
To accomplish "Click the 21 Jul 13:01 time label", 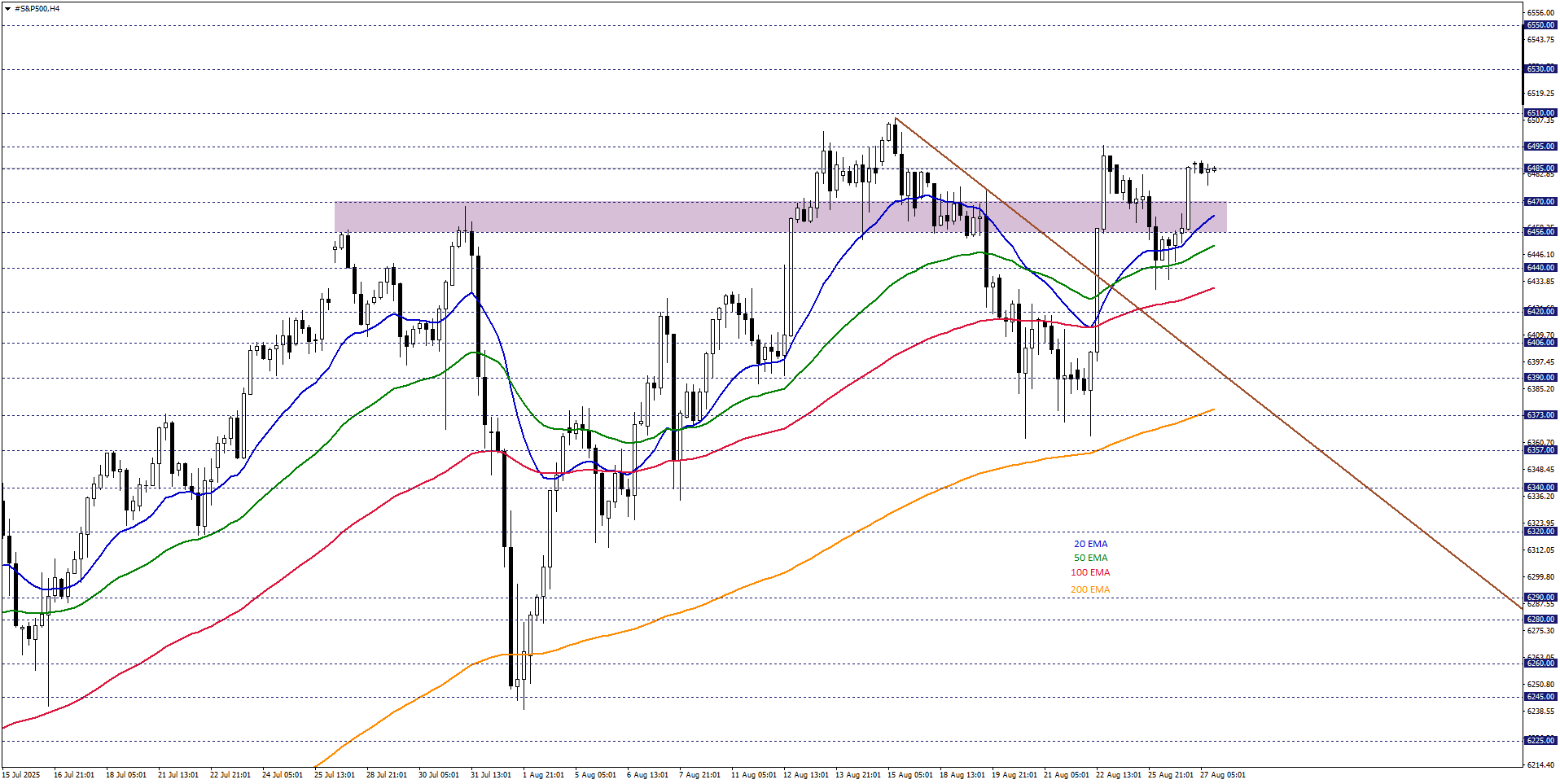I will [178, 775].
